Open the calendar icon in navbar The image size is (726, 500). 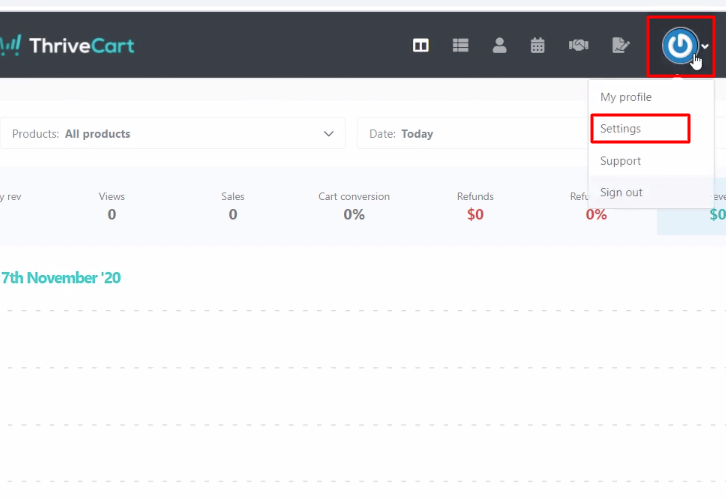pos(537,45)
